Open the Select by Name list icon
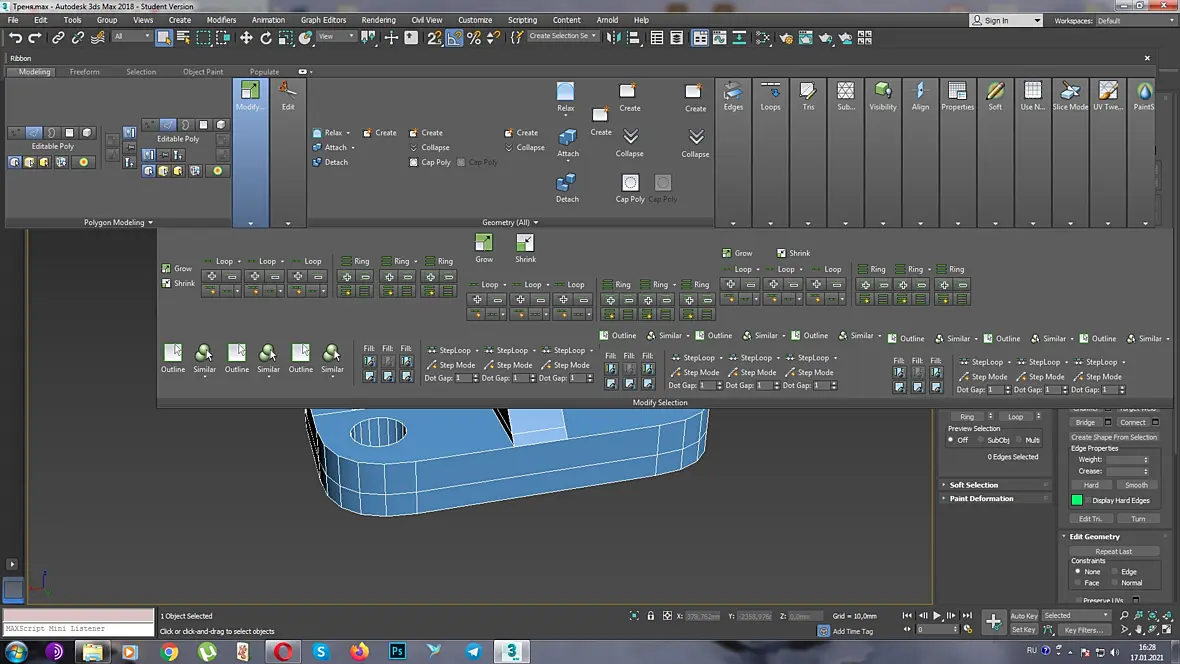 pyautogui.click(x=183, y=38)
